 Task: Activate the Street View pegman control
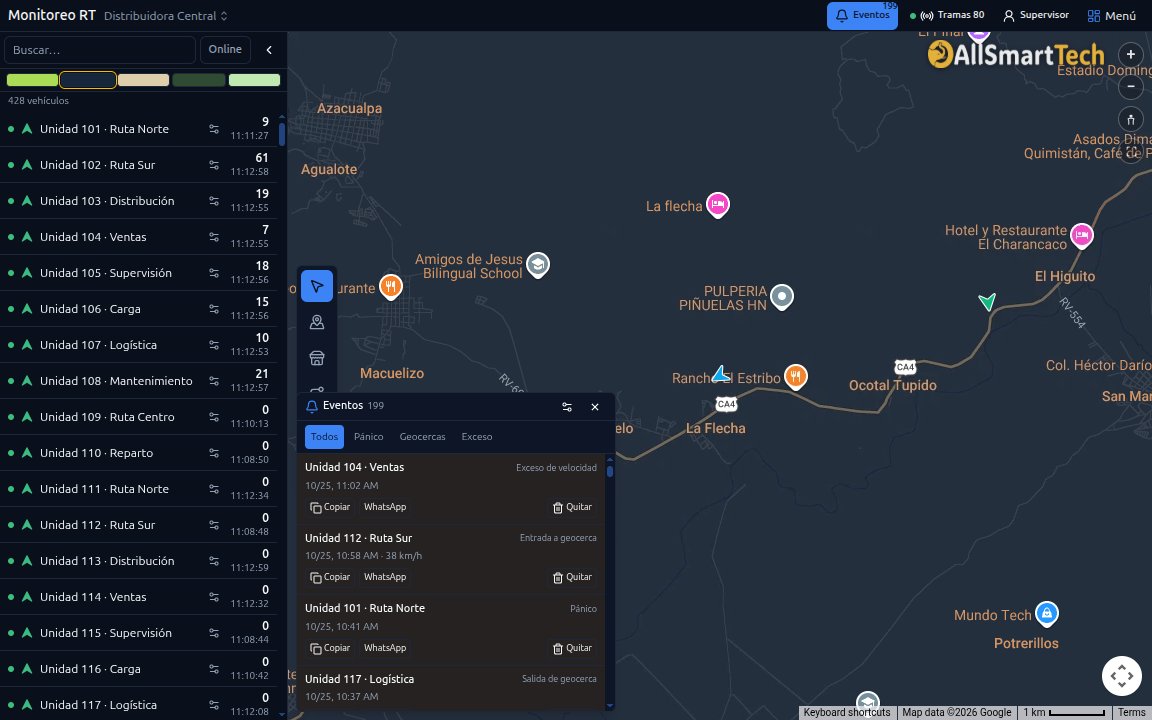click(1131, 119)
